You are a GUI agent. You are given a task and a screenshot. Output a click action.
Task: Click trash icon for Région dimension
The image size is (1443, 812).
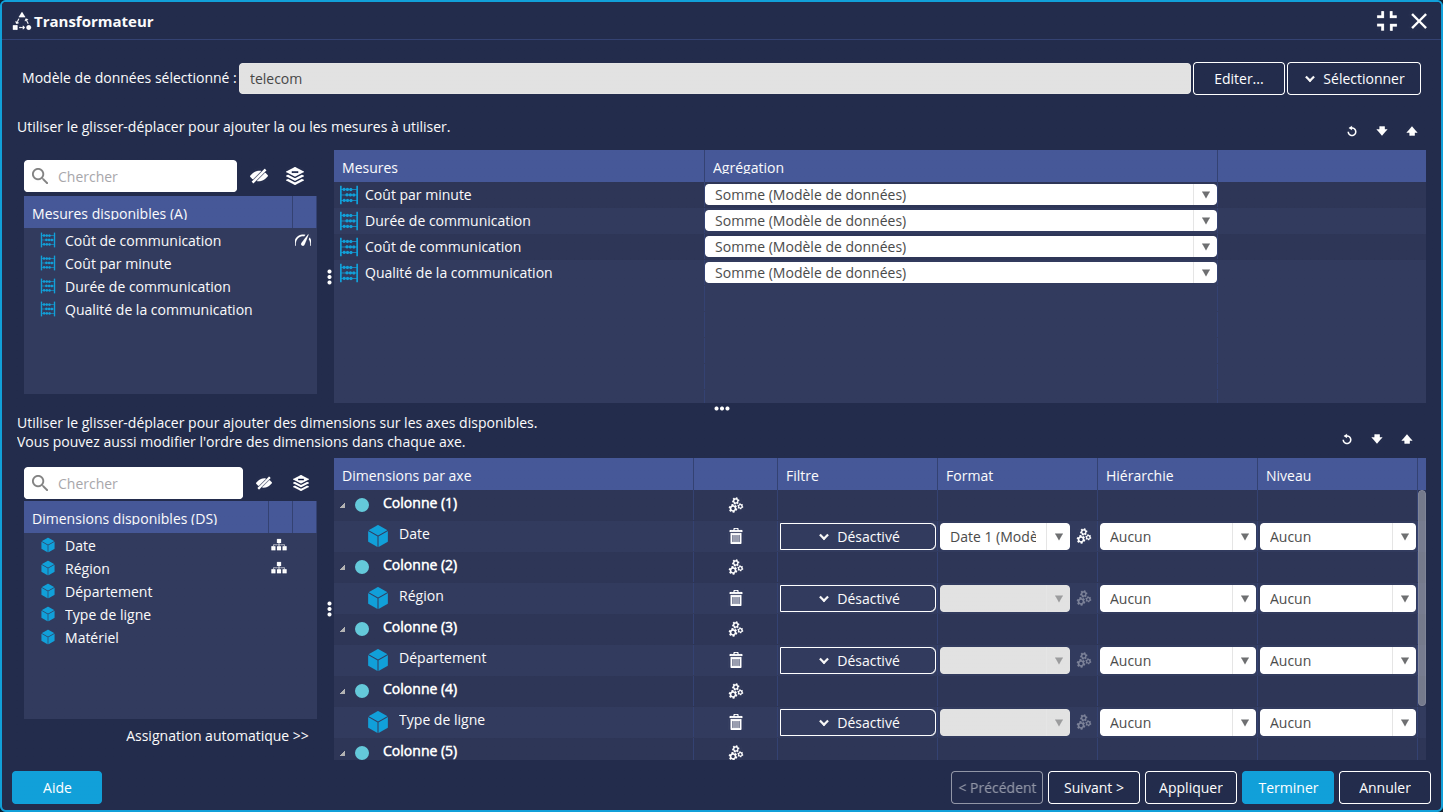[x=736, y=598]
